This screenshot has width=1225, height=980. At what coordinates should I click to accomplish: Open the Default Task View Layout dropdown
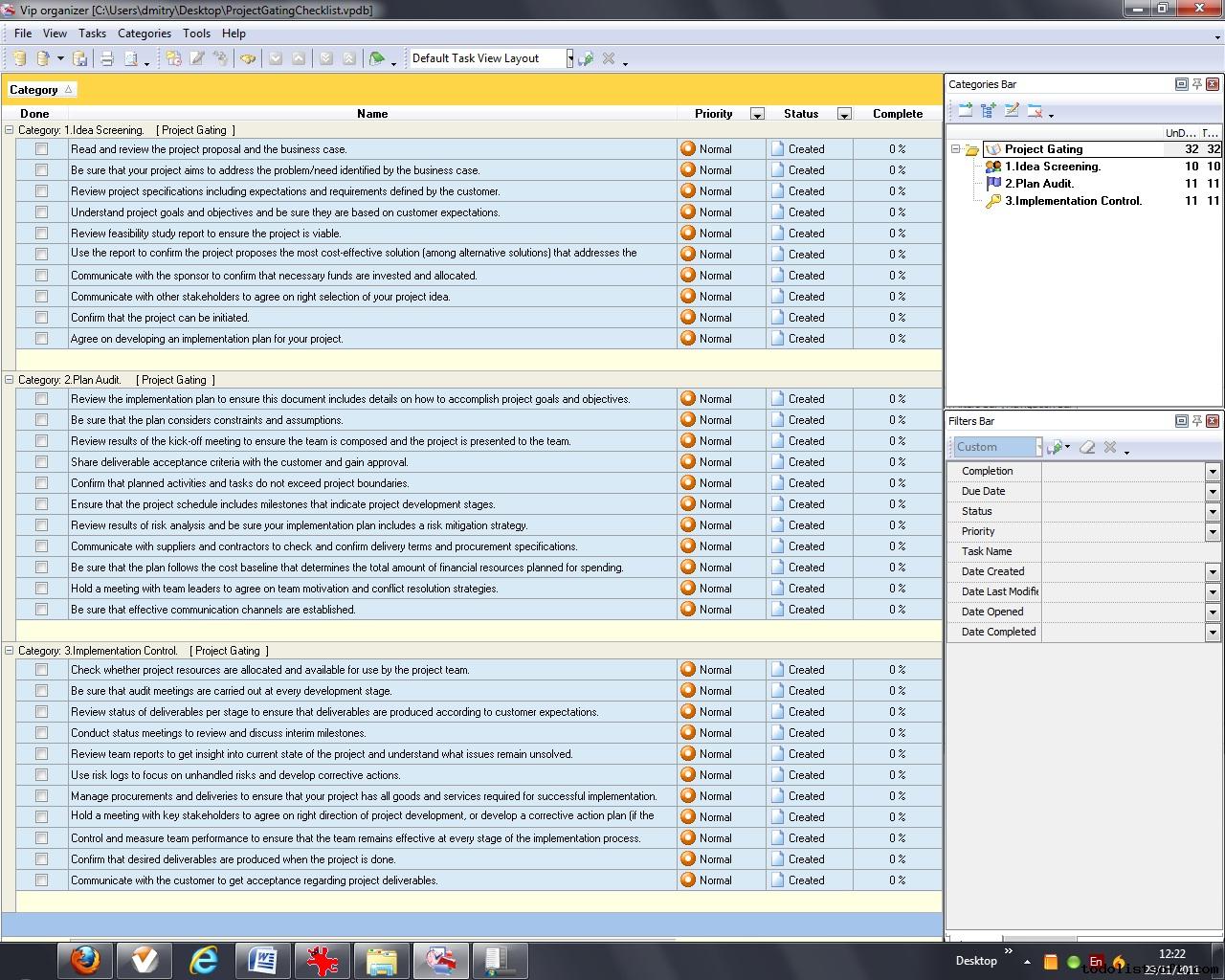click(569, 58)
